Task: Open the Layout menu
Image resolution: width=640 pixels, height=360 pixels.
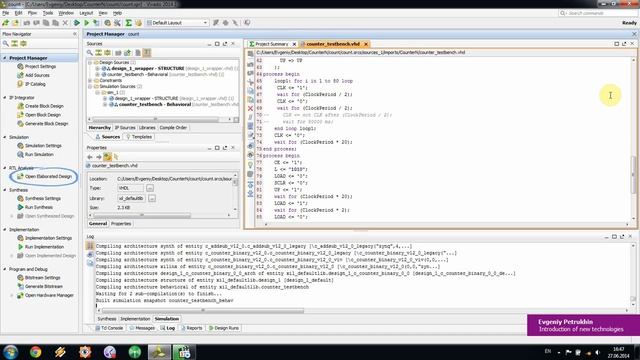Action: [86, 13]
